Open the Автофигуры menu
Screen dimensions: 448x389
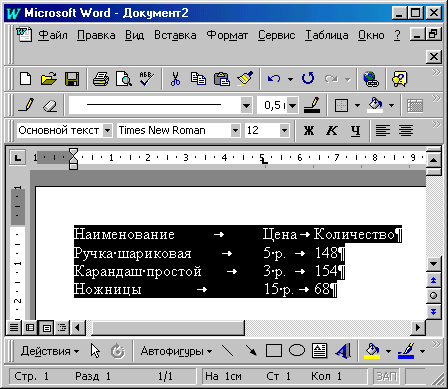176,351
